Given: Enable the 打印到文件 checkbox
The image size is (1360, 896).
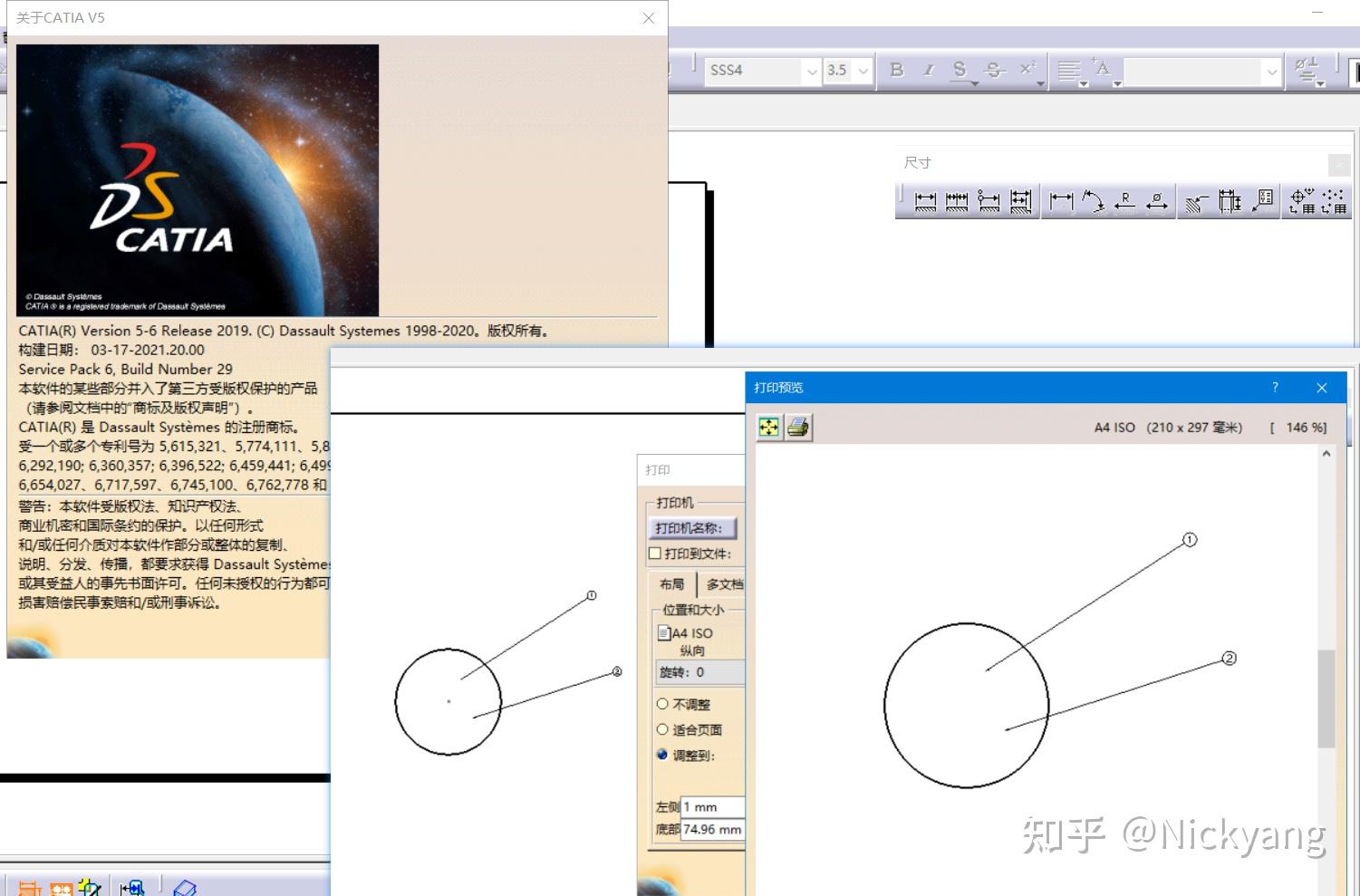Looking at the screenshot, I should pyautogui.click(x=655, y=553).
